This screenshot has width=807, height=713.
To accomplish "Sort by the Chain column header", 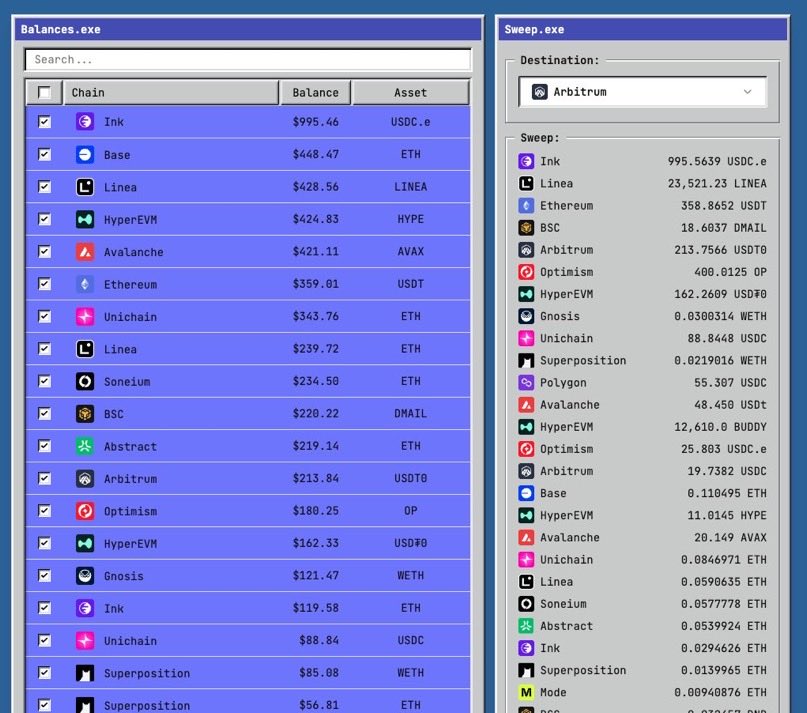I will (x=171, y=93).
